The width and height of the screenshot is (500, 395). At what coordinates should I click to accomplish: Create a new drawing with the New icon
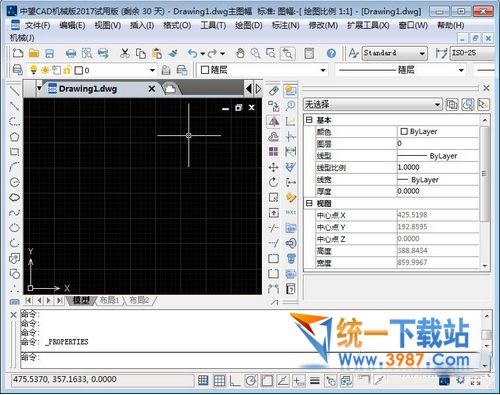[18, 53]
